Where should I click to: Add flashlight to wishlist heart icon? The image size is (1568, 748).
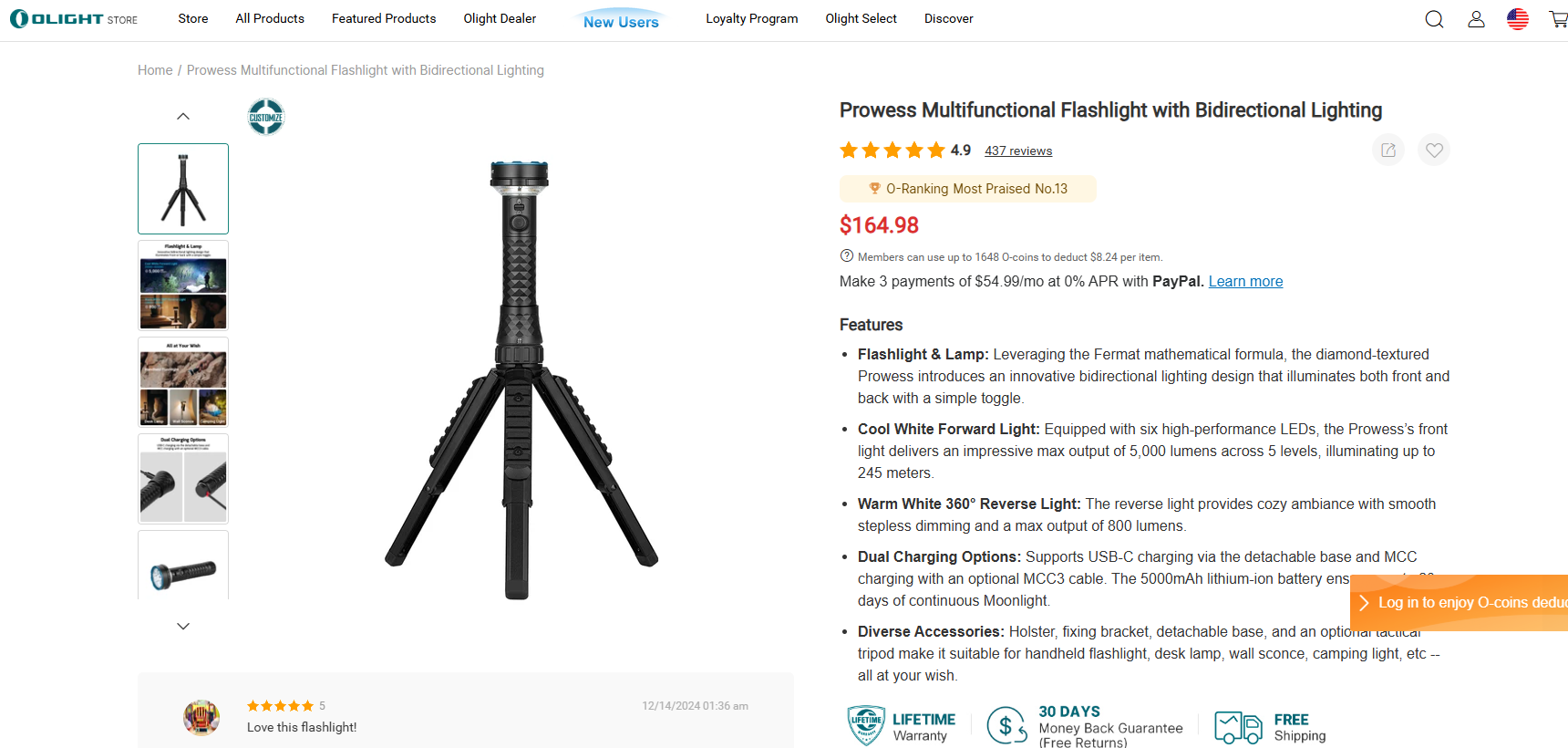click(1434, 151)
